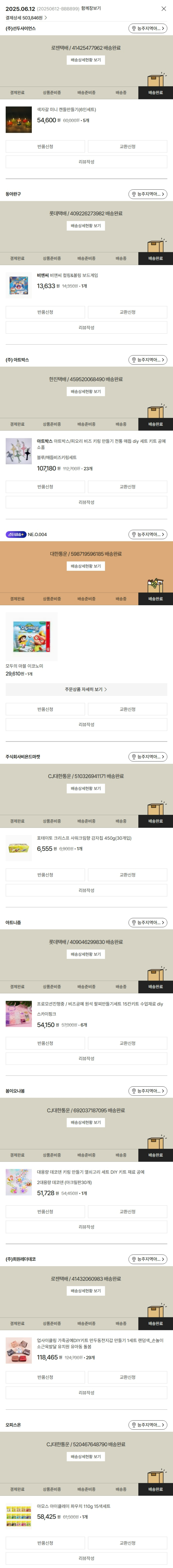Click 반품신청 for the 색자갈 미니 캔들 item
The image size is (173, 1568).
click(45, 147)
